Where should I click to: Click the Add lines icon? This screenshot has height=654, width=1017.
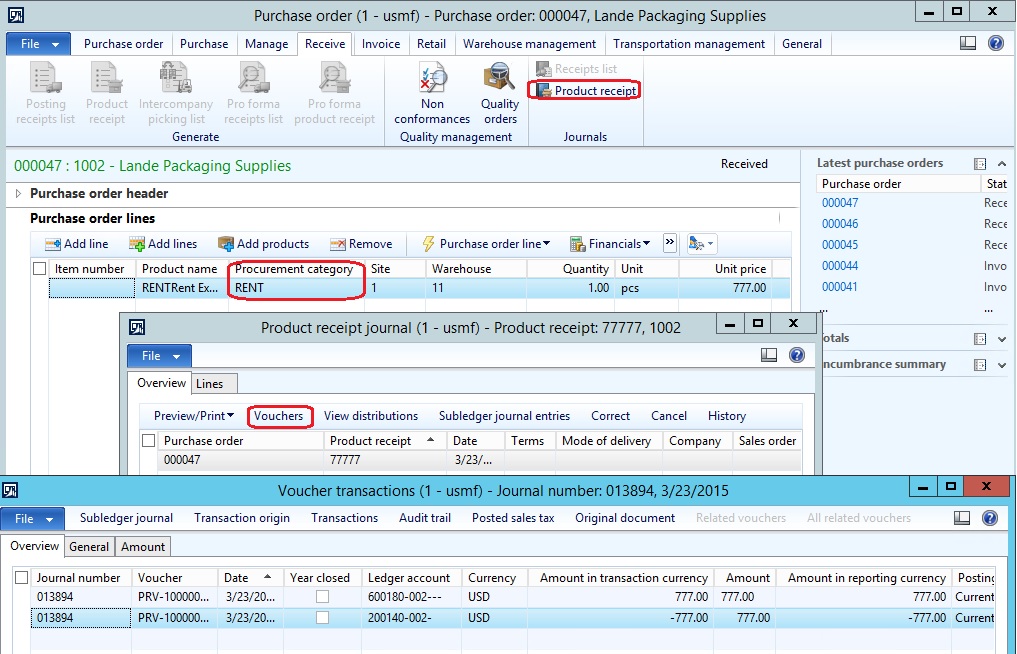[x=137, y=244]
